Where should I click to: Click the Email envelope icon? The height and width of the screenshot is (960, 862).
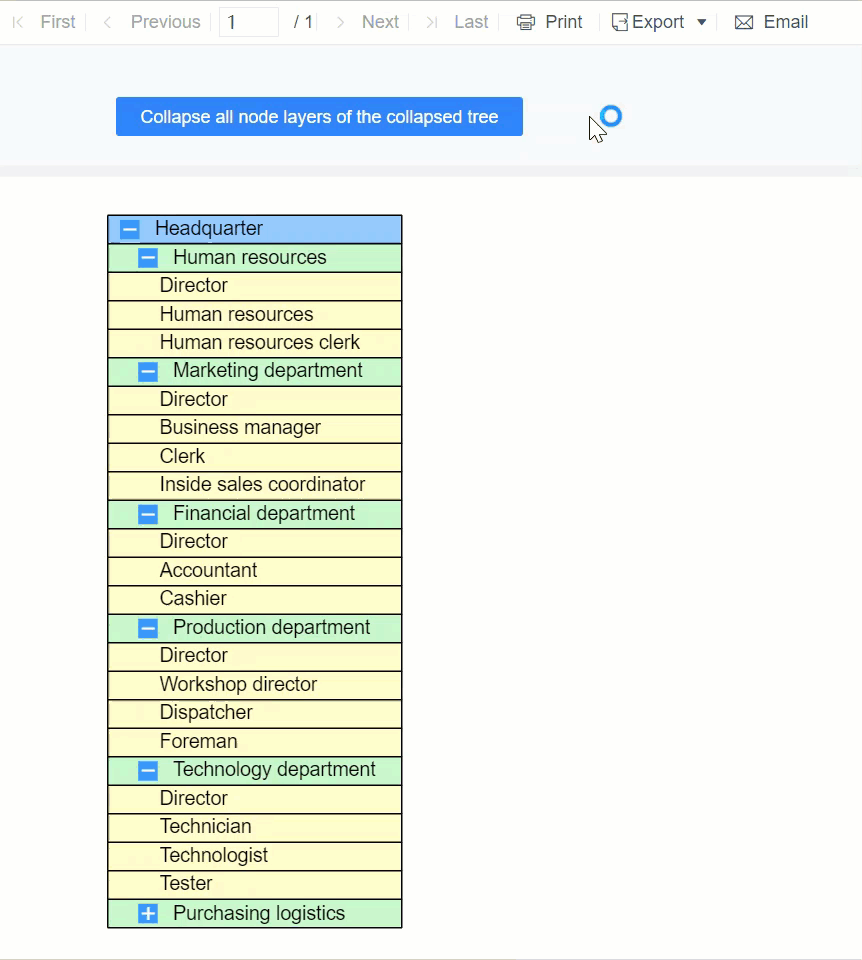click(744, 23)
